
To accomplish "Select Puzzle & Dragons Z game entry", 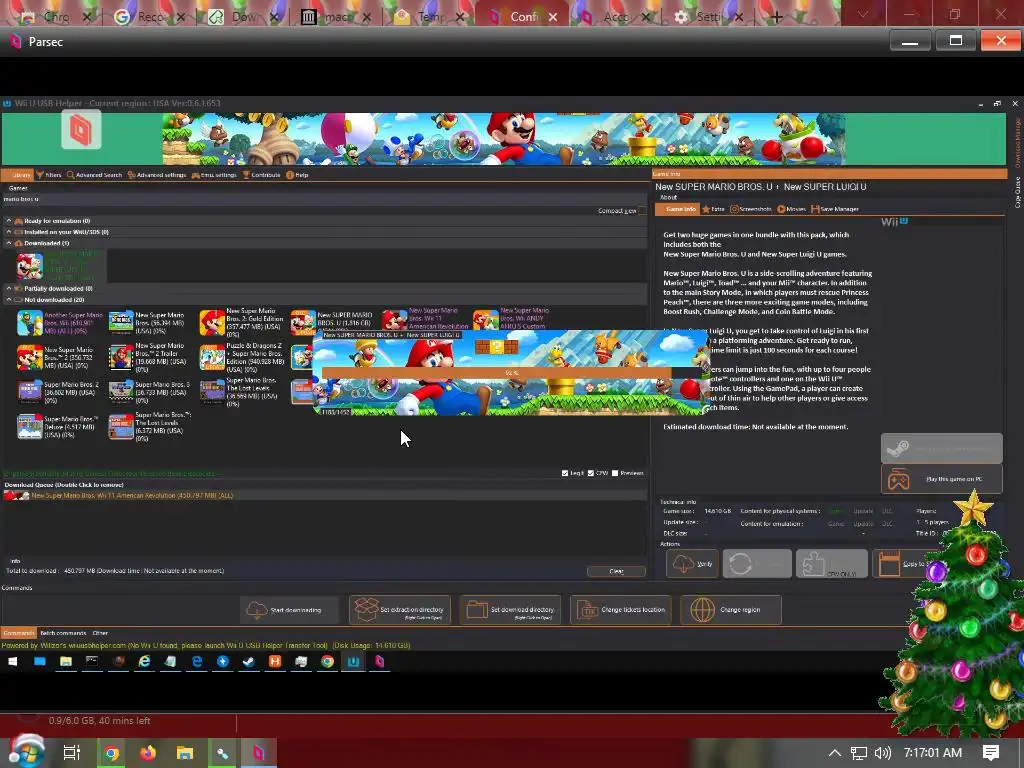I will pyautogui.click(x=242, y=357).
